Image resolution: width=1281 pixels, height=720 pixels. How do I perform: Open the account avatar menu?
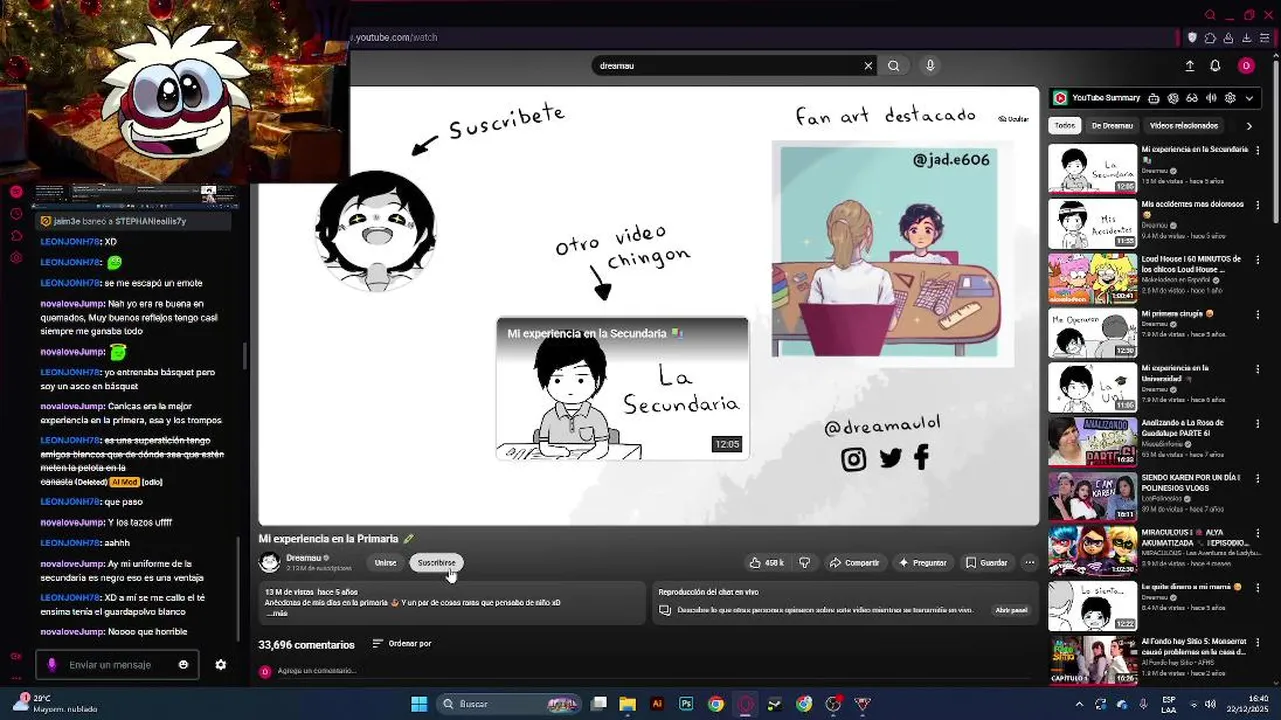1246,66
